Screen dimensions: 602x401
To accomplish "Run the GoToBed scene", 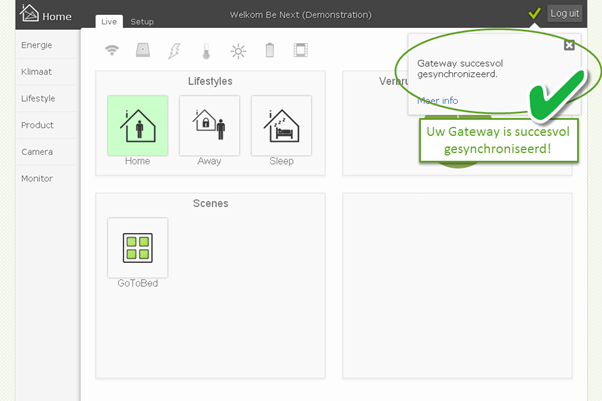I will tap(138, 248).
